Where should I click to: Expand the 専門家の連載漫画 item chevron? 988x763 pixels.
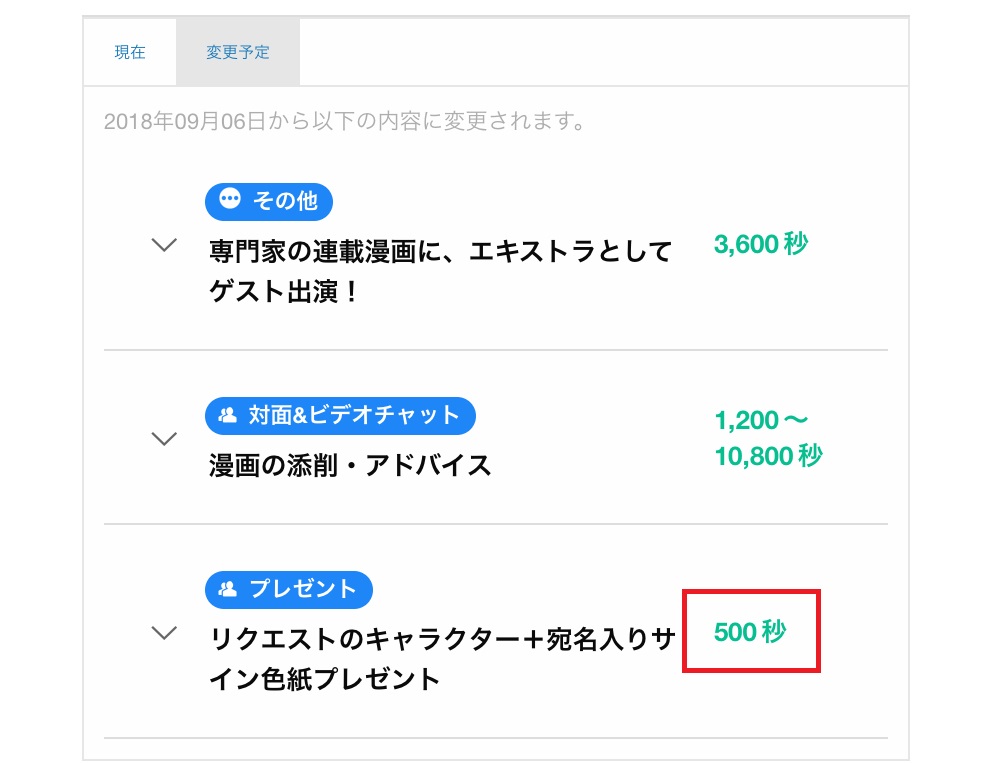tap(164, 244)
